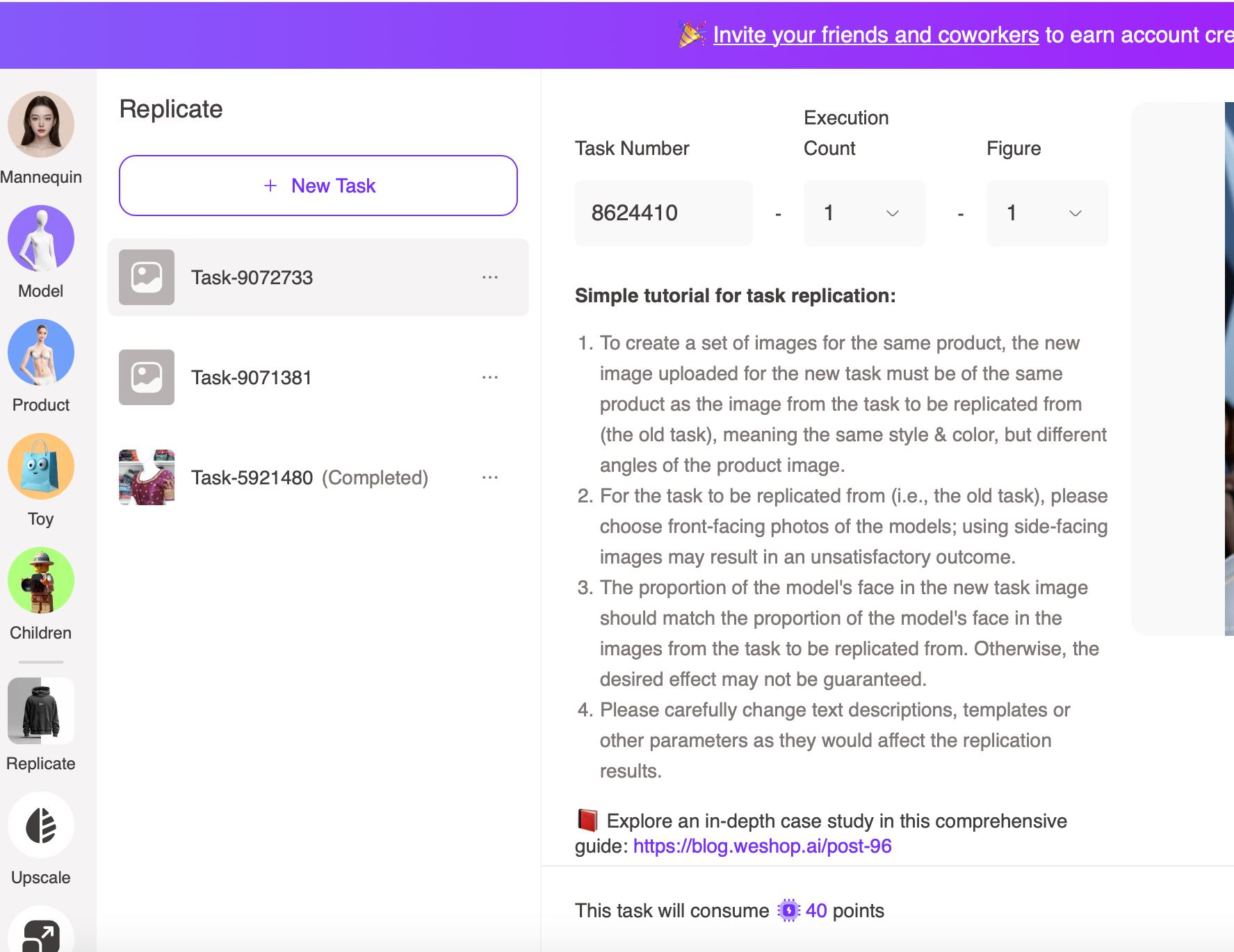Select the Children sidebar icon
Viewport: 1234px width, 952px height.
tap(41, 580)
